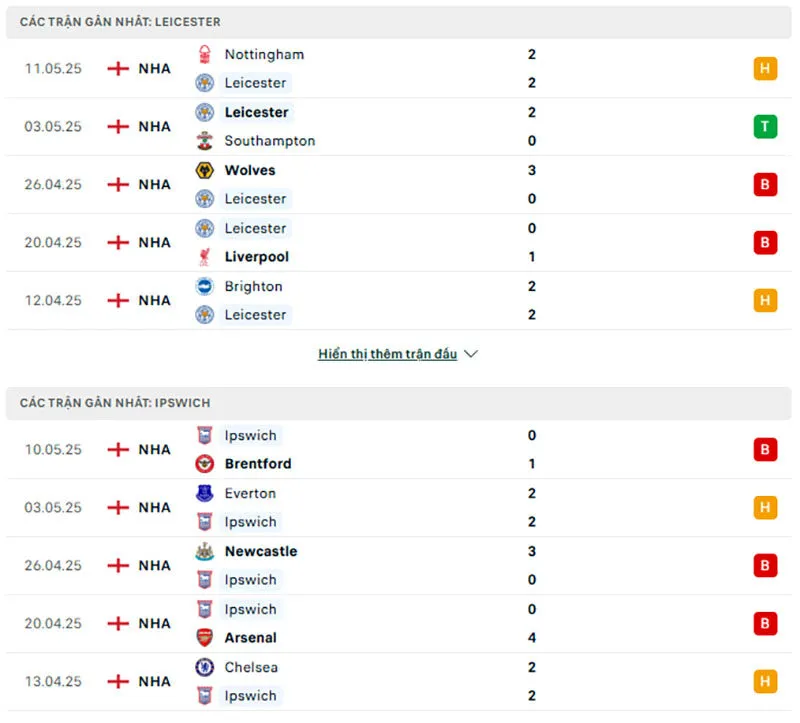Click the Brentford club crest
The height and width of the screenshot is (723, 800).
[x=207, y=464]
